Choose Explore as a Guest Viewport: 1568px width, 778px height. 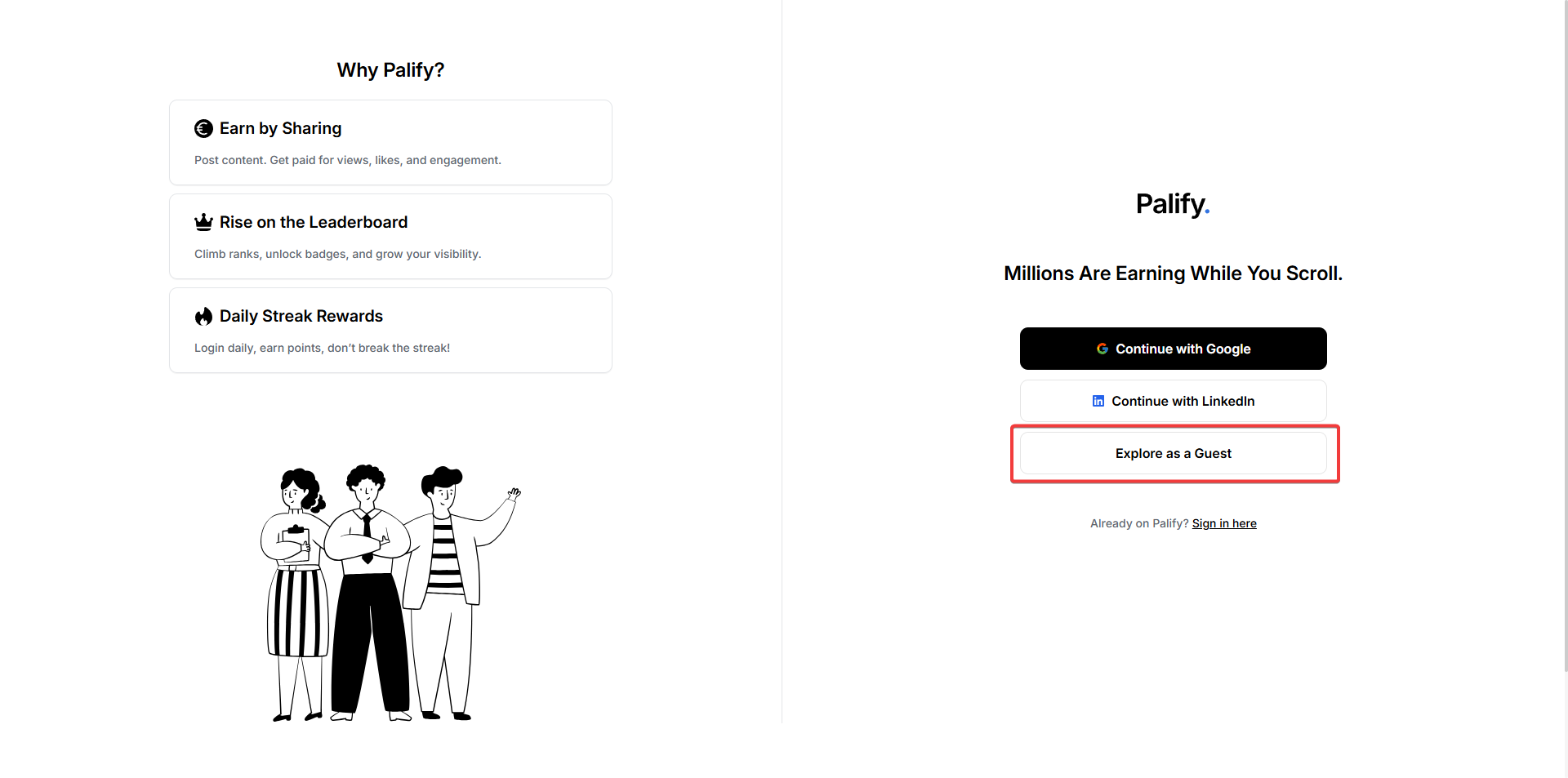click(x=1173, y=453)
